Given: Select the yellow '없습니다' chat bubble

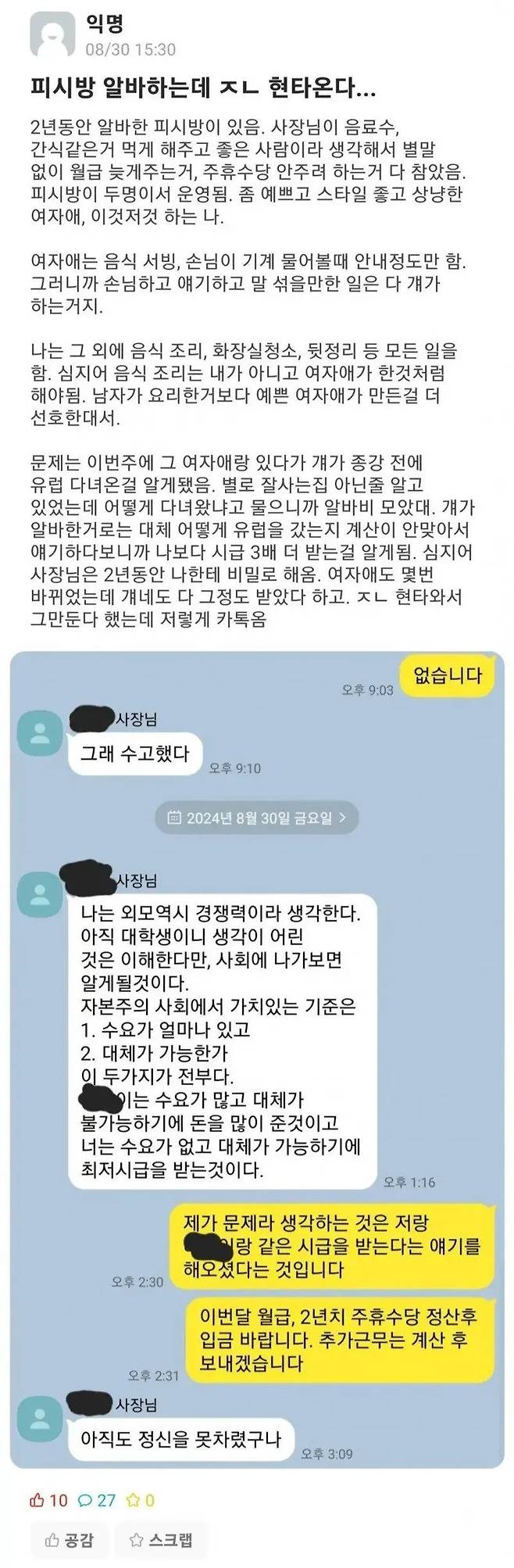Looking at the screenshot, I should [448, 676].
